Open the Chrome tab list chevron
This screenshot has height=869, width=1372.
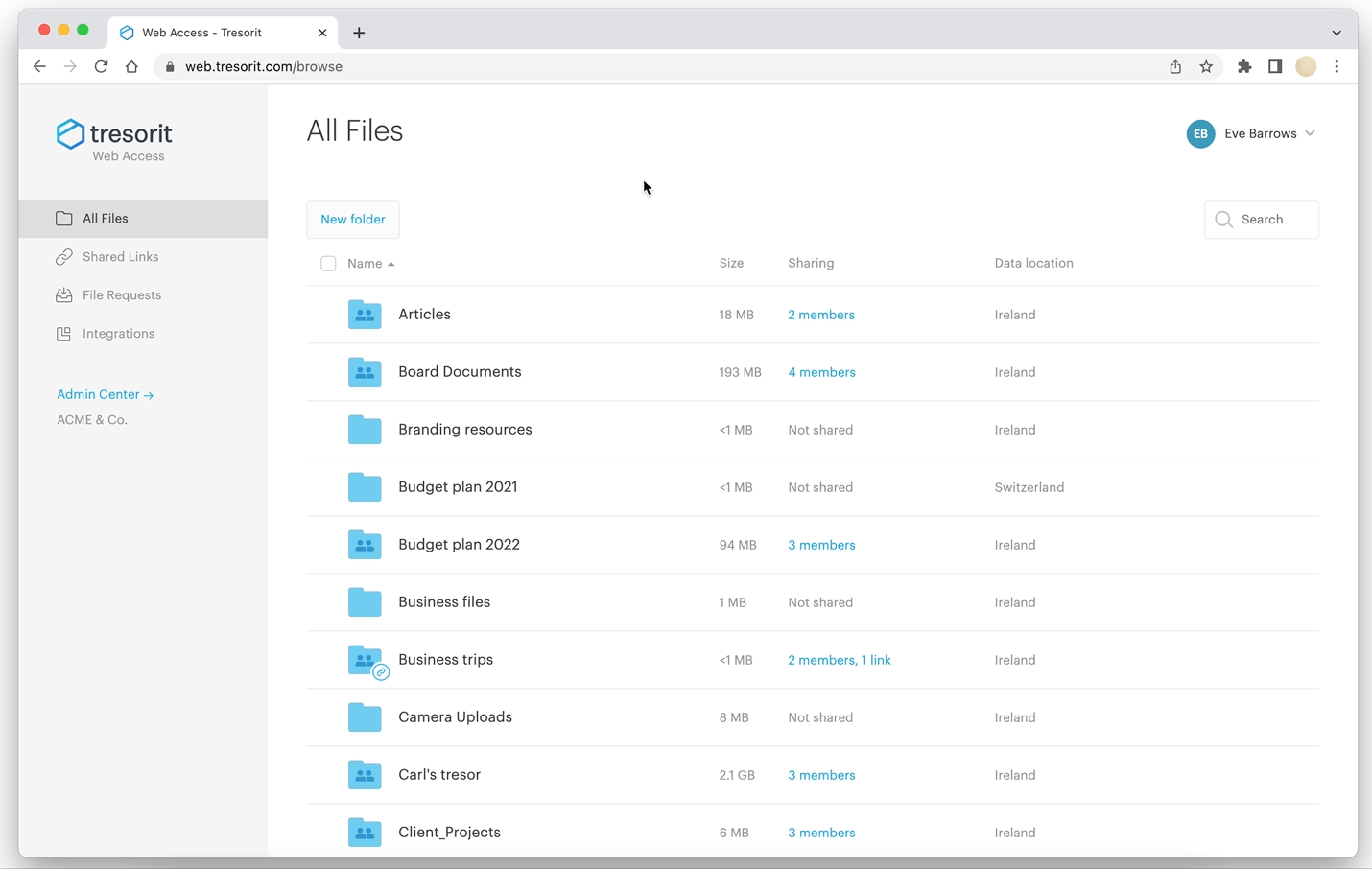tap(1337, 33)
